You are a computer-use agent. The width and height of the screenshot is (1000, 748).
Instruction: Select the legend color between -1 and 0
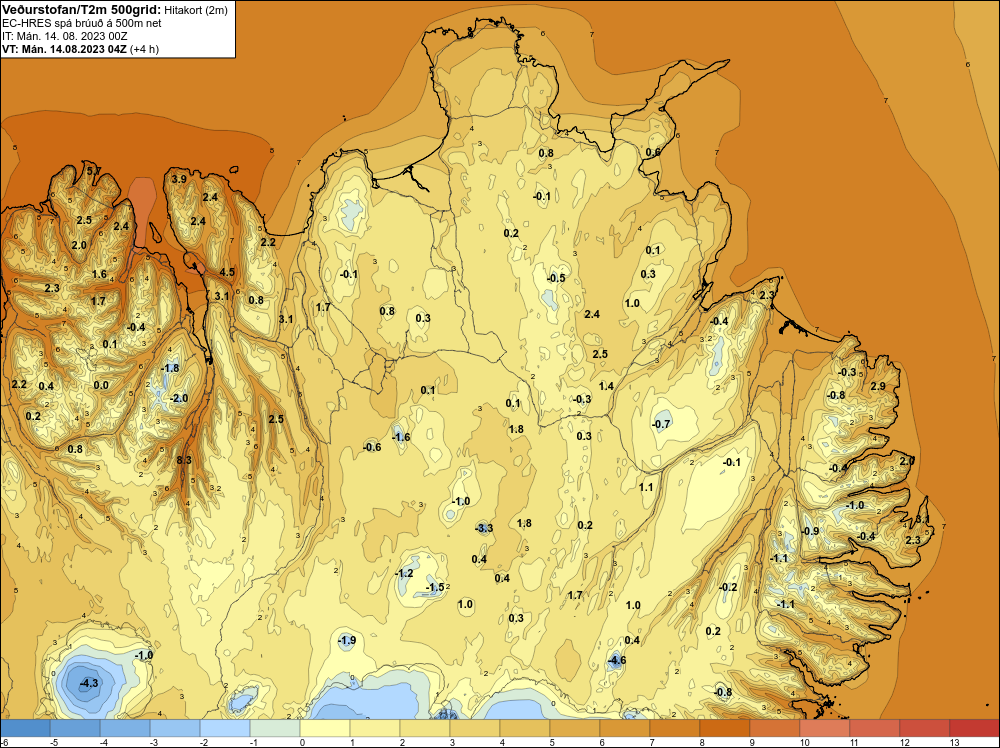(275, 728)
